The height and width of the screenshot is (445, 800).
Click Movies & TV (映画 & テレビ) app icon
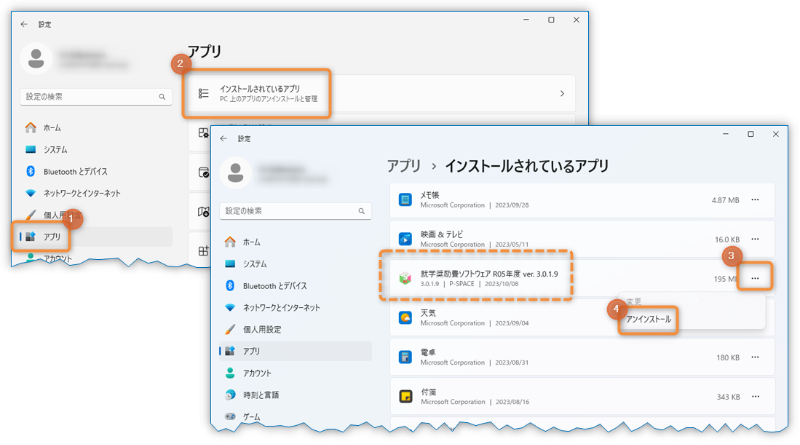[x=405, y=239]
